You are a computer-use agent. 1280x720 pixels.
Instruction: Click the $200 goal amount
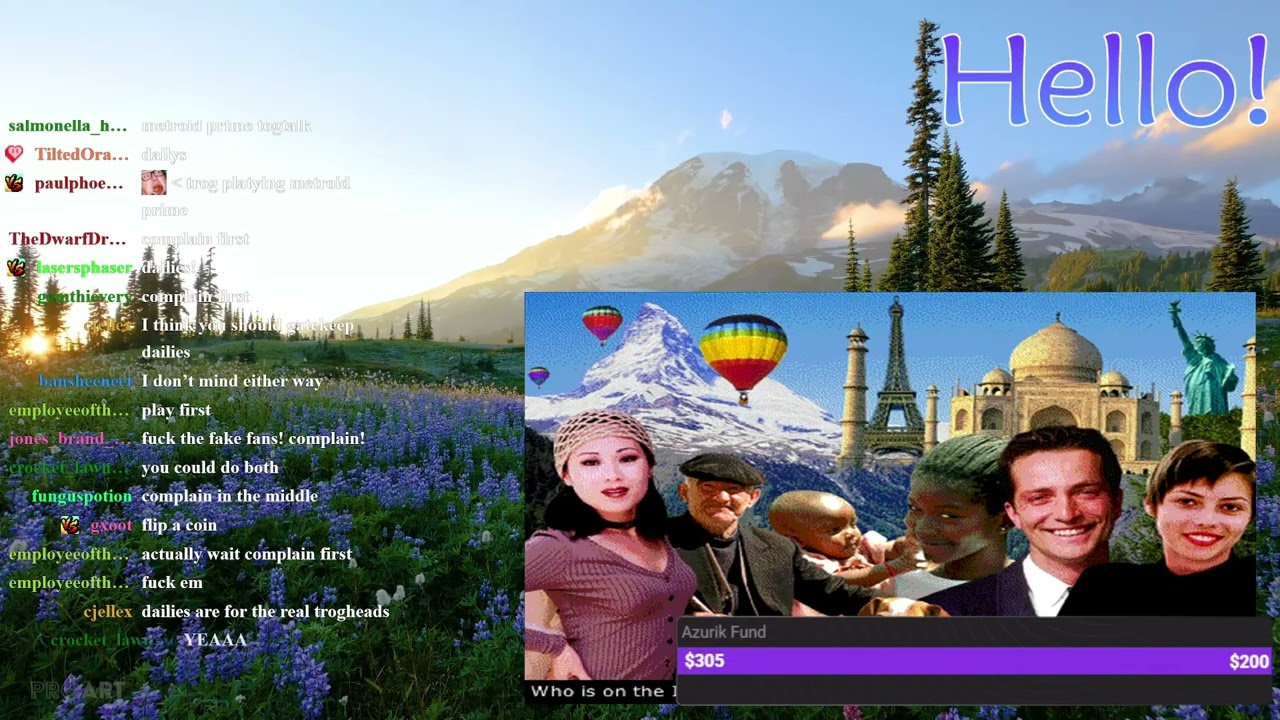(1249, 661)
